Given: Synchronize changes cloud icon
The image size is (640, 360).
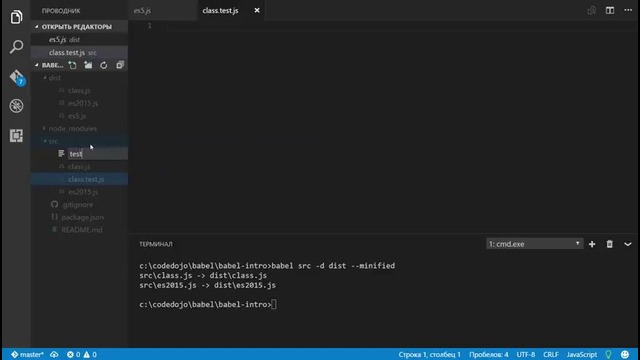Looking at the screenshot, I should click(x=54, y=354).
